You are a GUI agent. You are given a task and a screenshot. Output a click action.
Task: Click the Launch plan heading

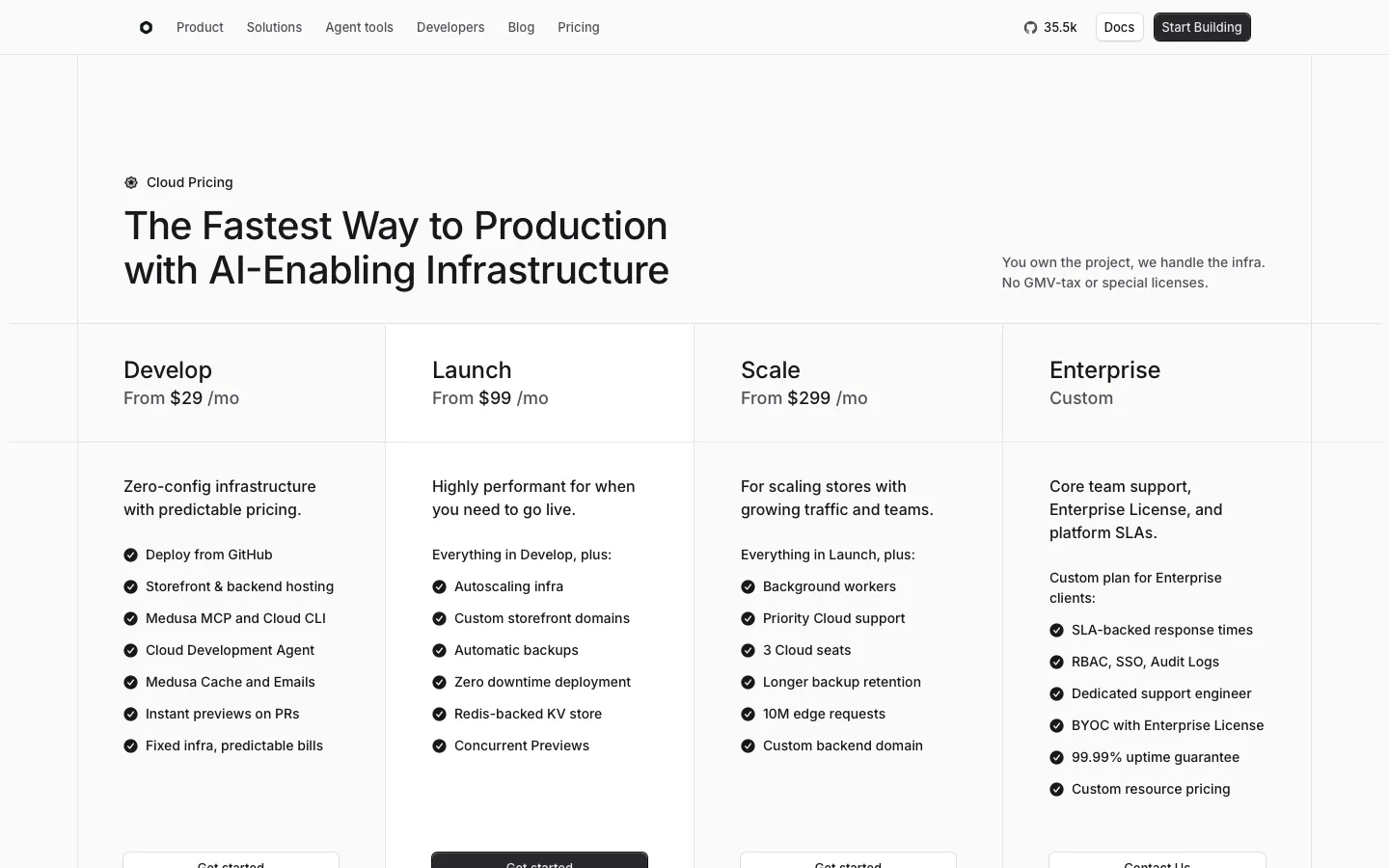472,369
